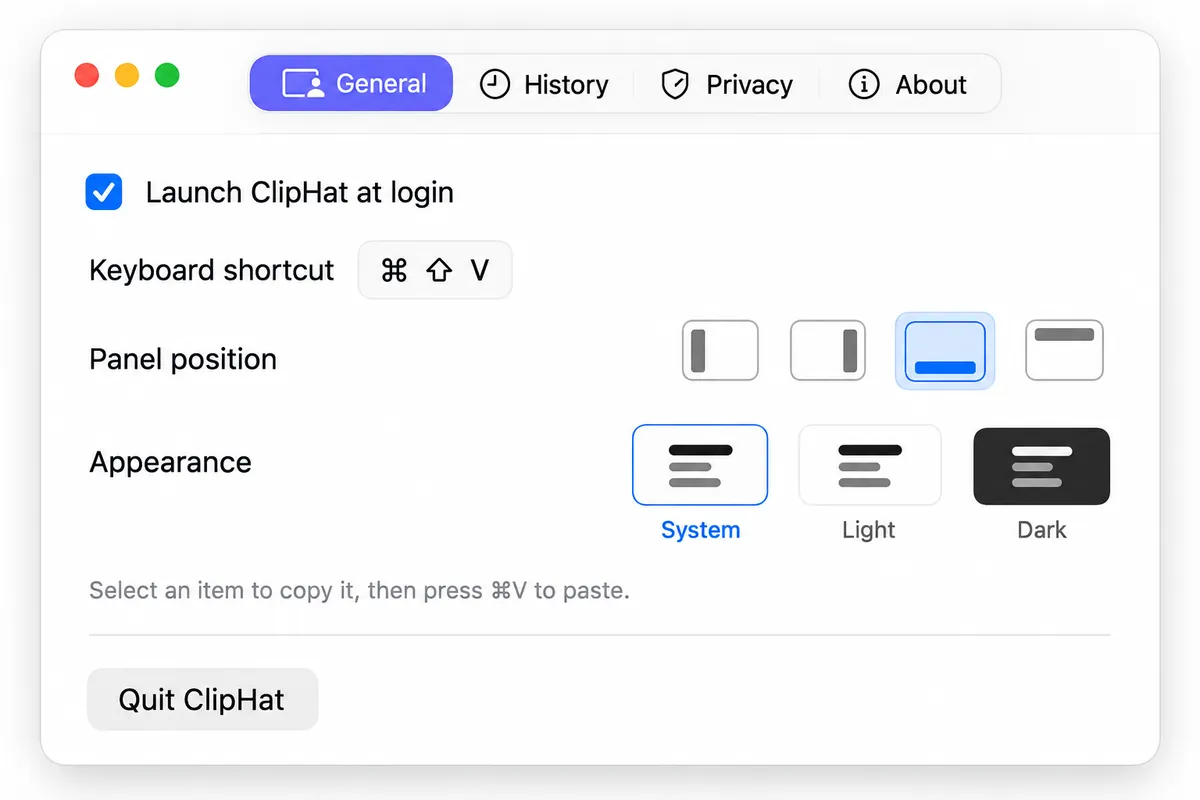Click the Dark label under Appearance

point(1042,530)
